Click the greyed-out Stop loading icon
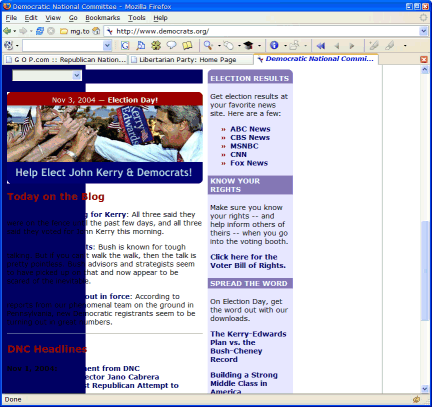The image size is (432, 407). [51, 31]
